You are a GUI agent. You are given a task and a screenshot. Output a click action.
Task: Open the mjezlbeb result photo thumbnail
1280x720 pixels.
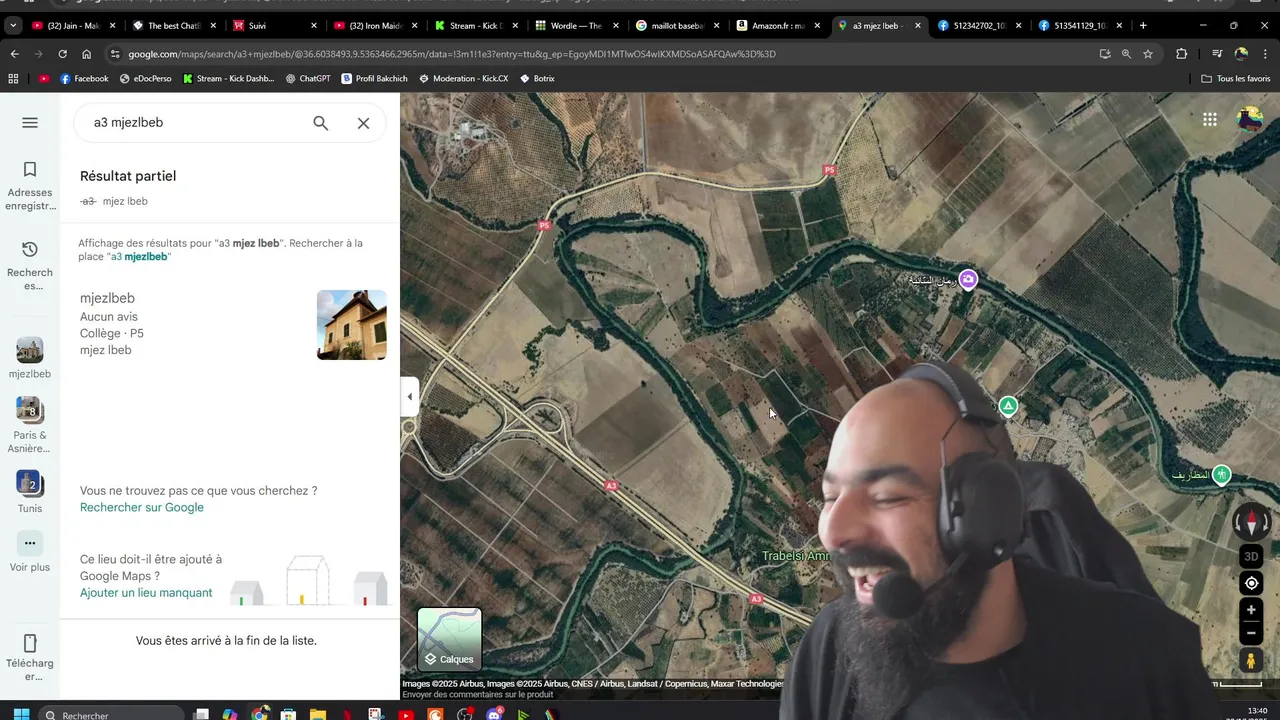(351, 325)
